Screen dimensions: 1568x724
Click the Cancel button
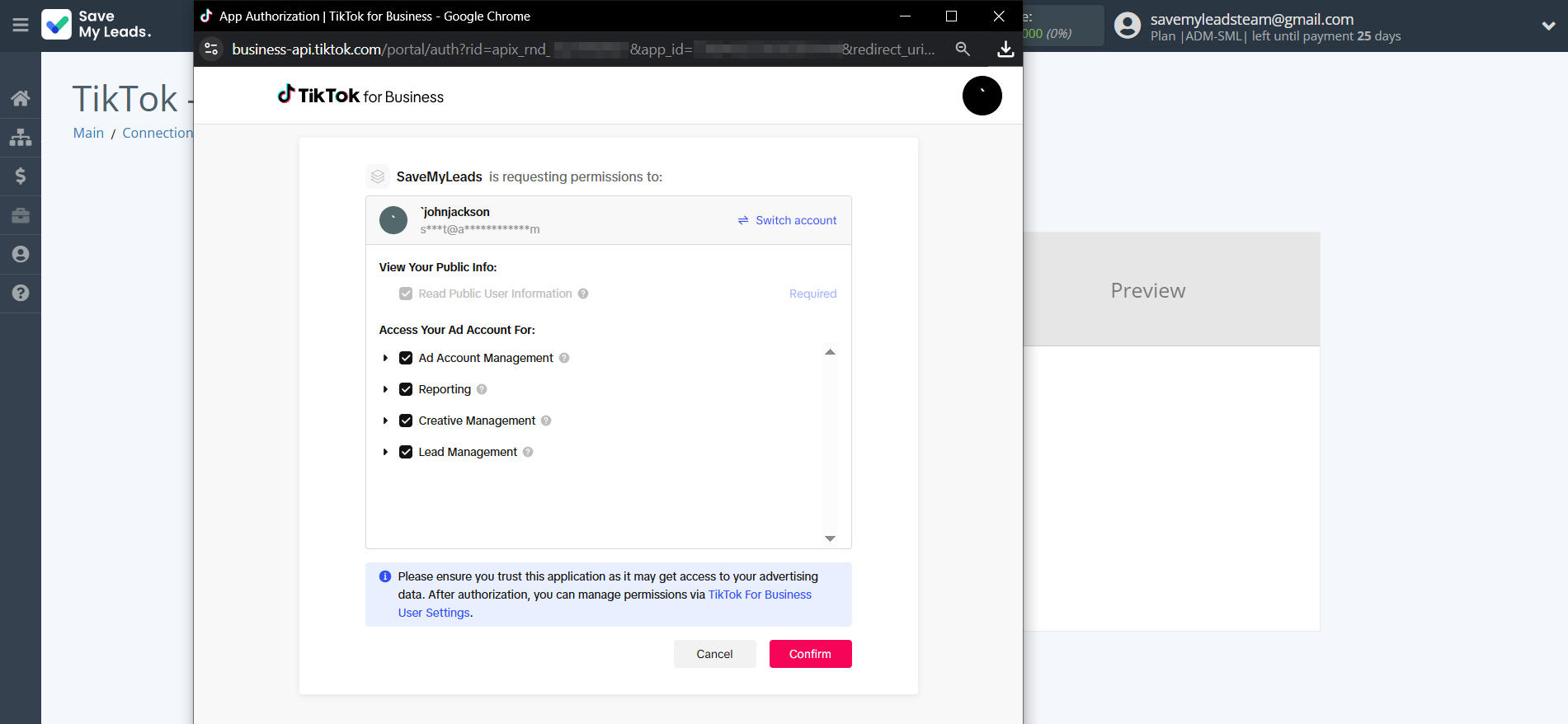(714, 654)
